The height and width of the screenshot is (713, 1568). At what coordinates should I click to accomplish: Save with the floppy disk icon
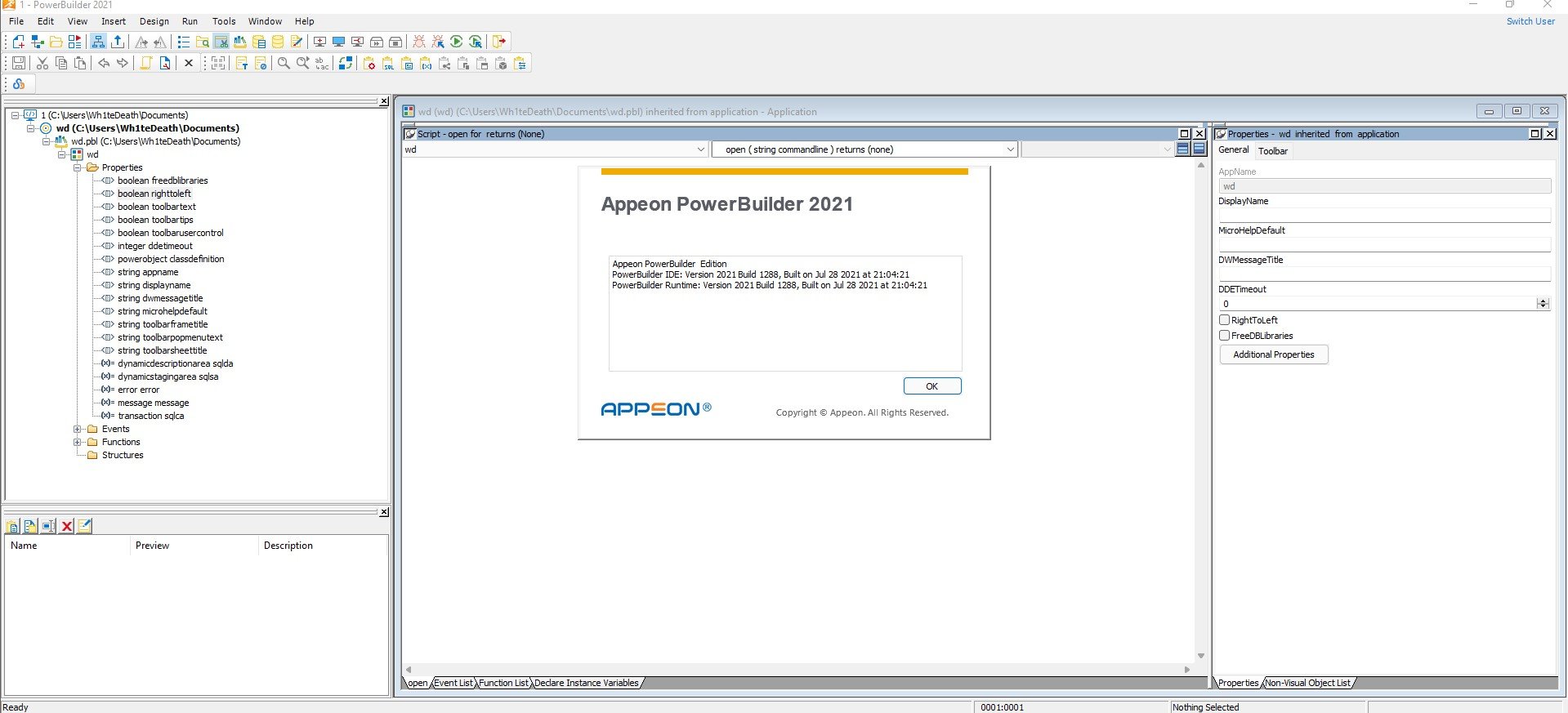(x=18, y=63)
